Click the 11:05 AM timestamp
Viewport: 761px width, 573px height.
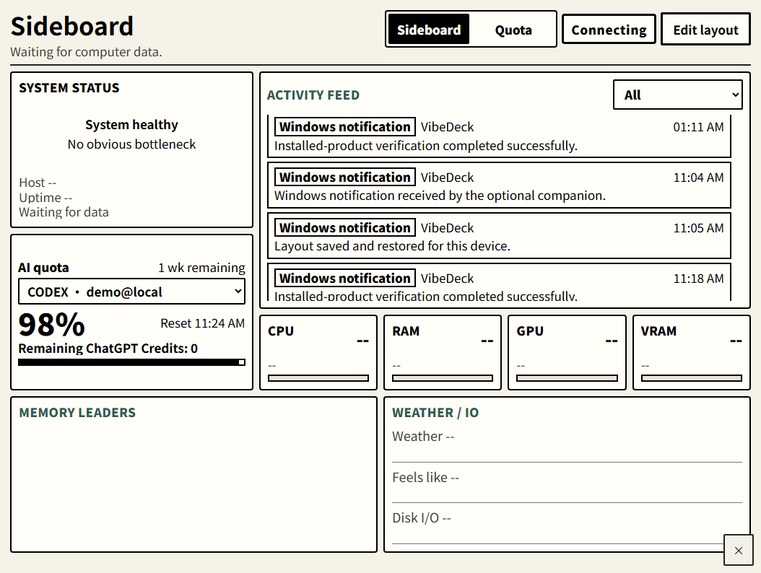point(698,228)
